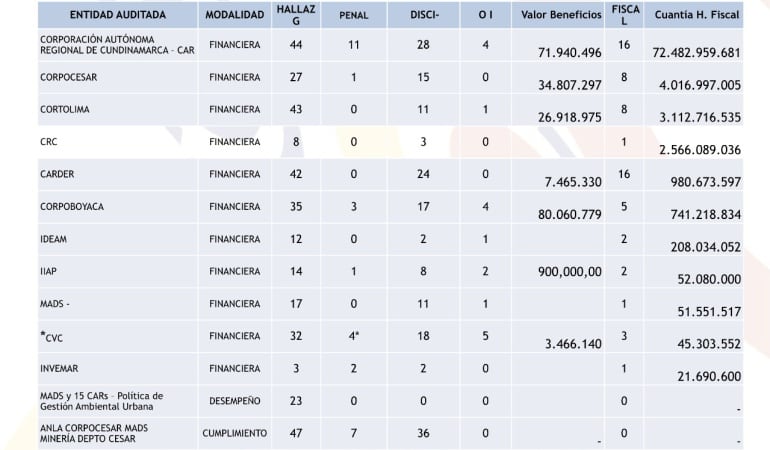
Task: Select the CORPOCESAR entity cell
Action: [69, 76]
